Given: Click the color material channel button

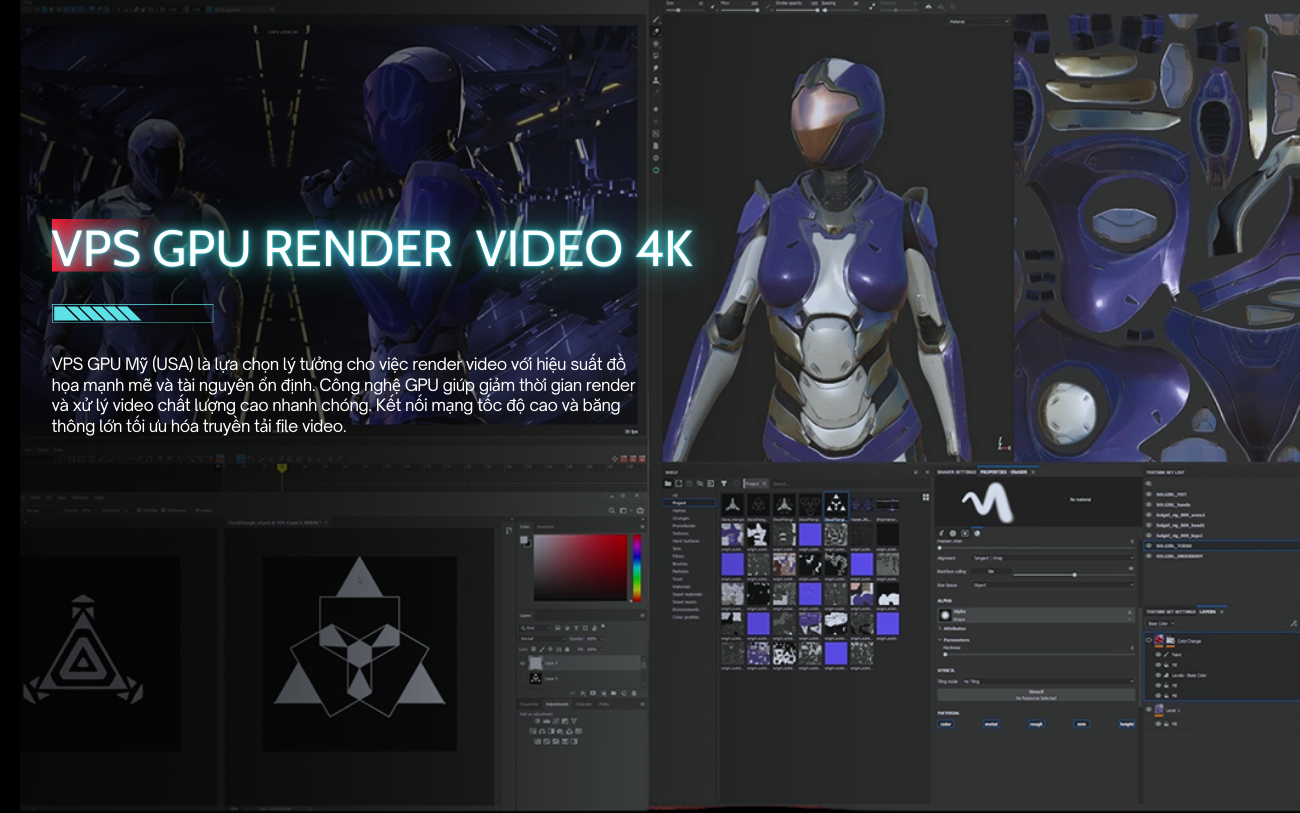Looking at the screenshot, I should point(946,724).
